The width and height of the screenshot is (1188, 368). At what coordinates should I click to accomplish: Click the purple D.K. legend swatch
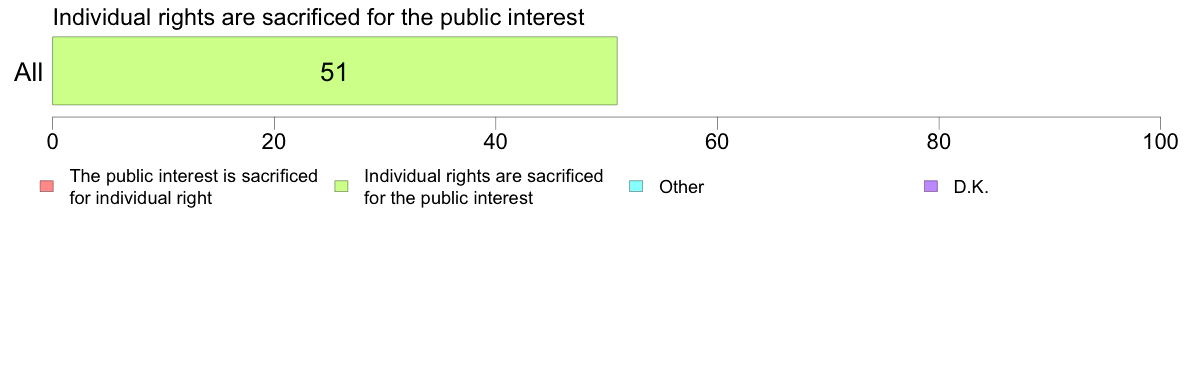coord(931,186)
